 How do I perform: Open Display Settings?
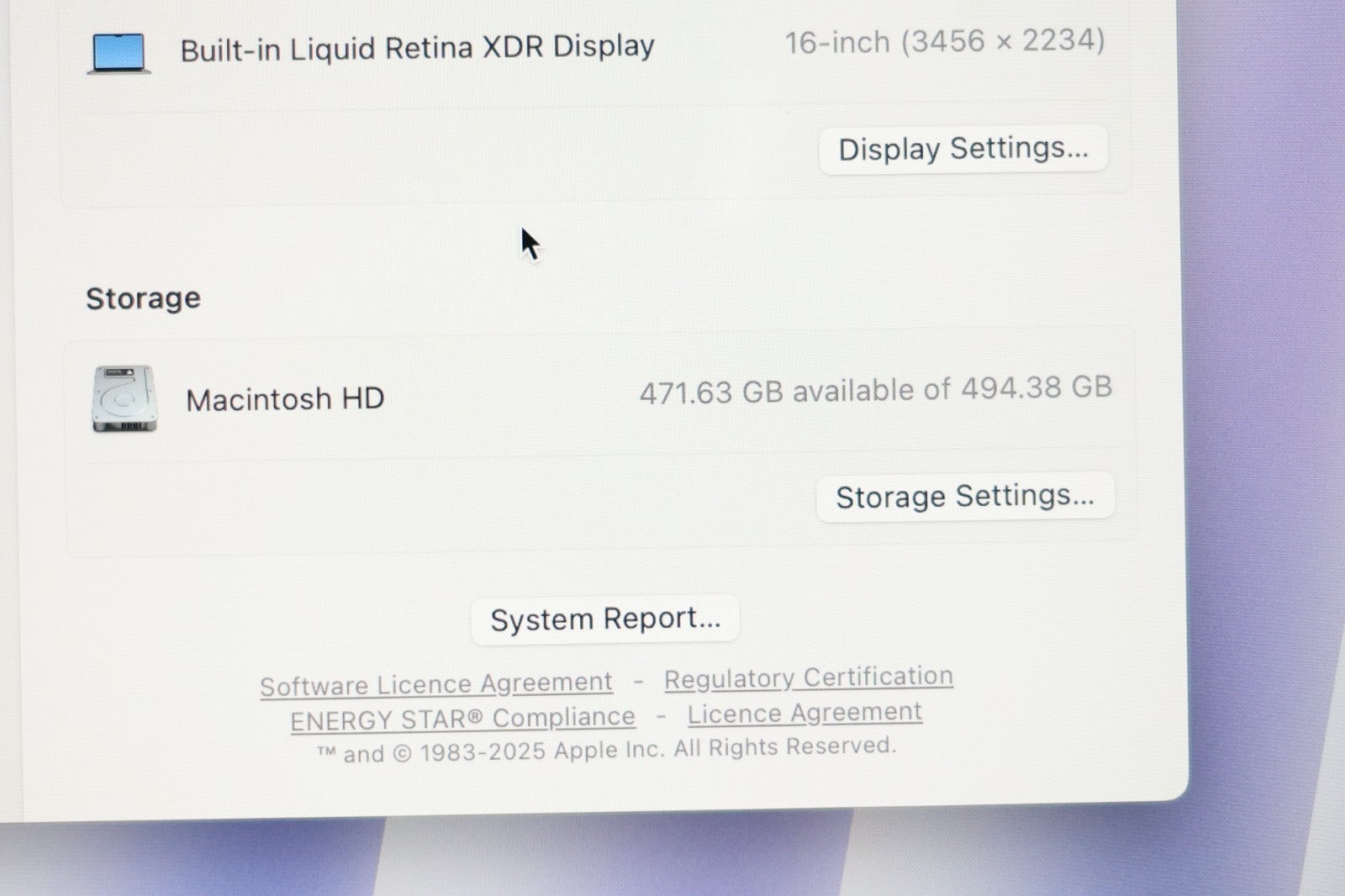[x=963, y=150]
